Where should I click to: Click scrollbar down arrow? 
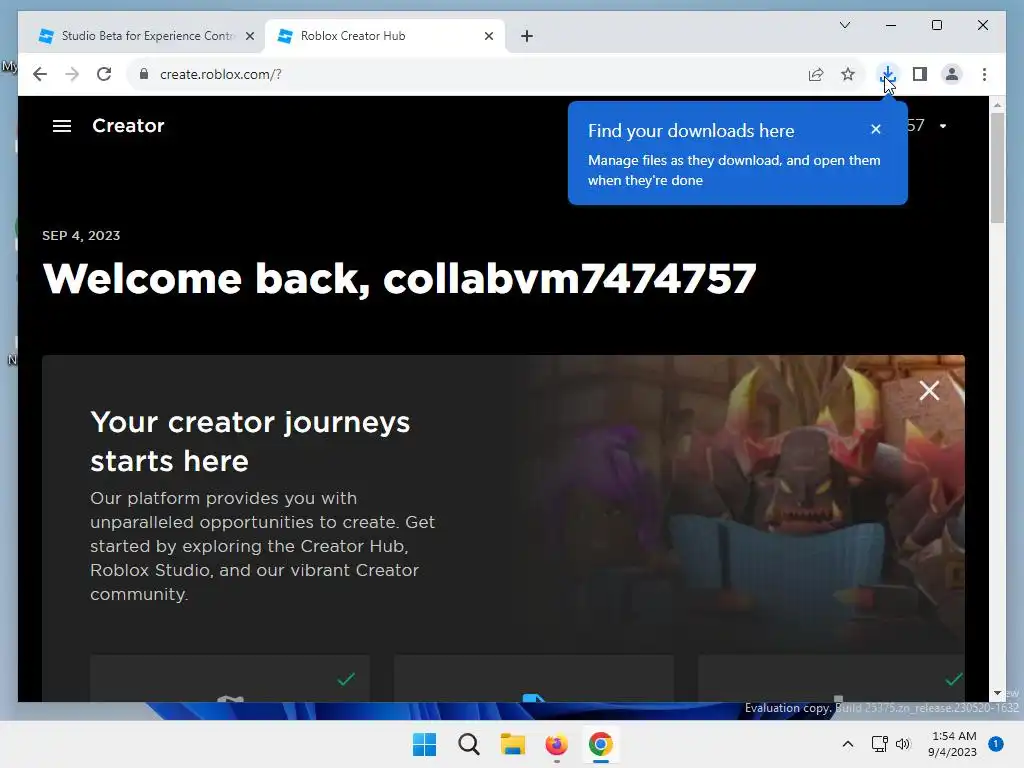point(997,693)
